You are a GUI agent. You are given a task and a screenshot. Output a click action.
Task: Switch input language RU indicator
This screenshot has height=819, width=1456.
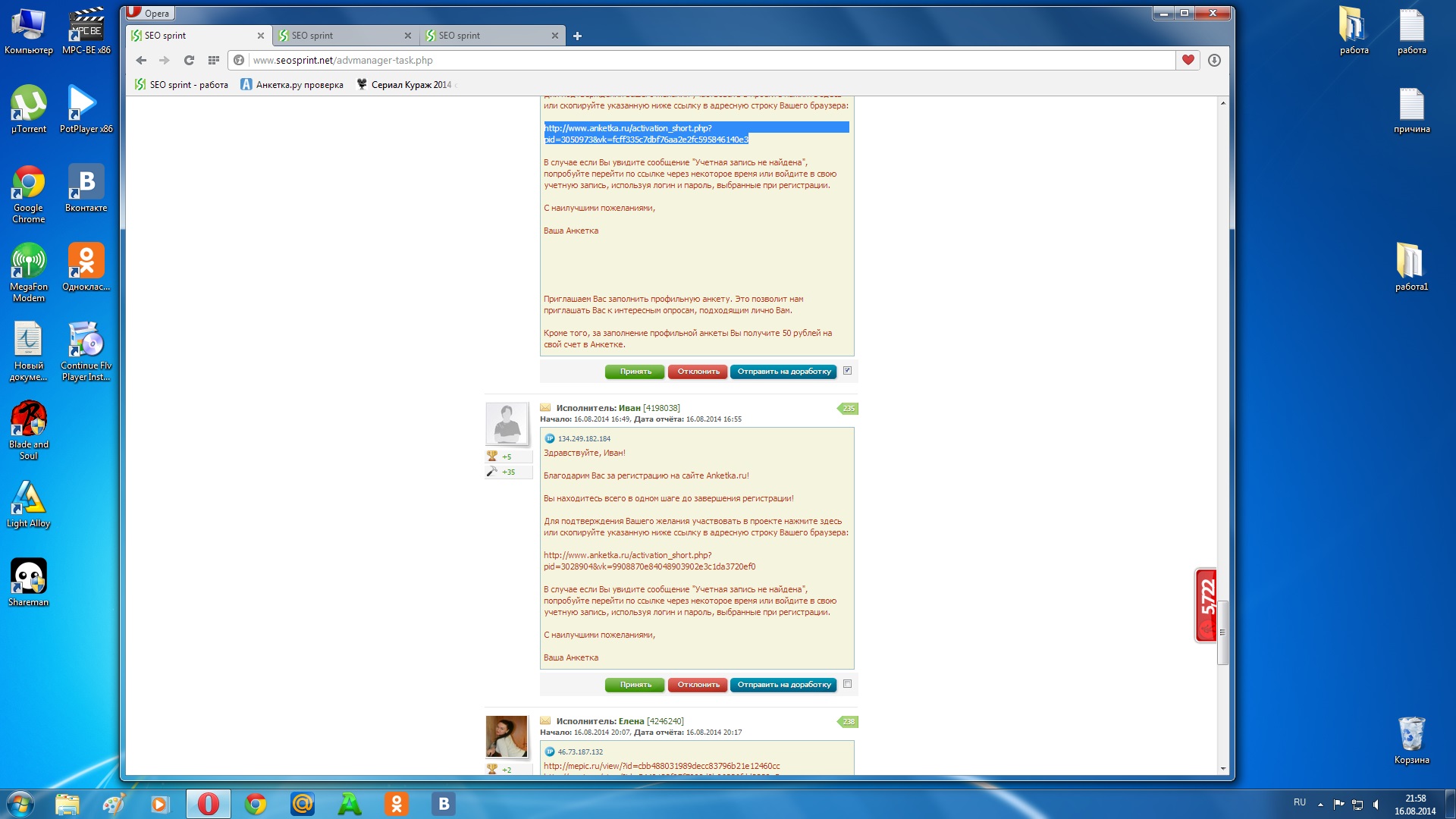[1300, 802]
